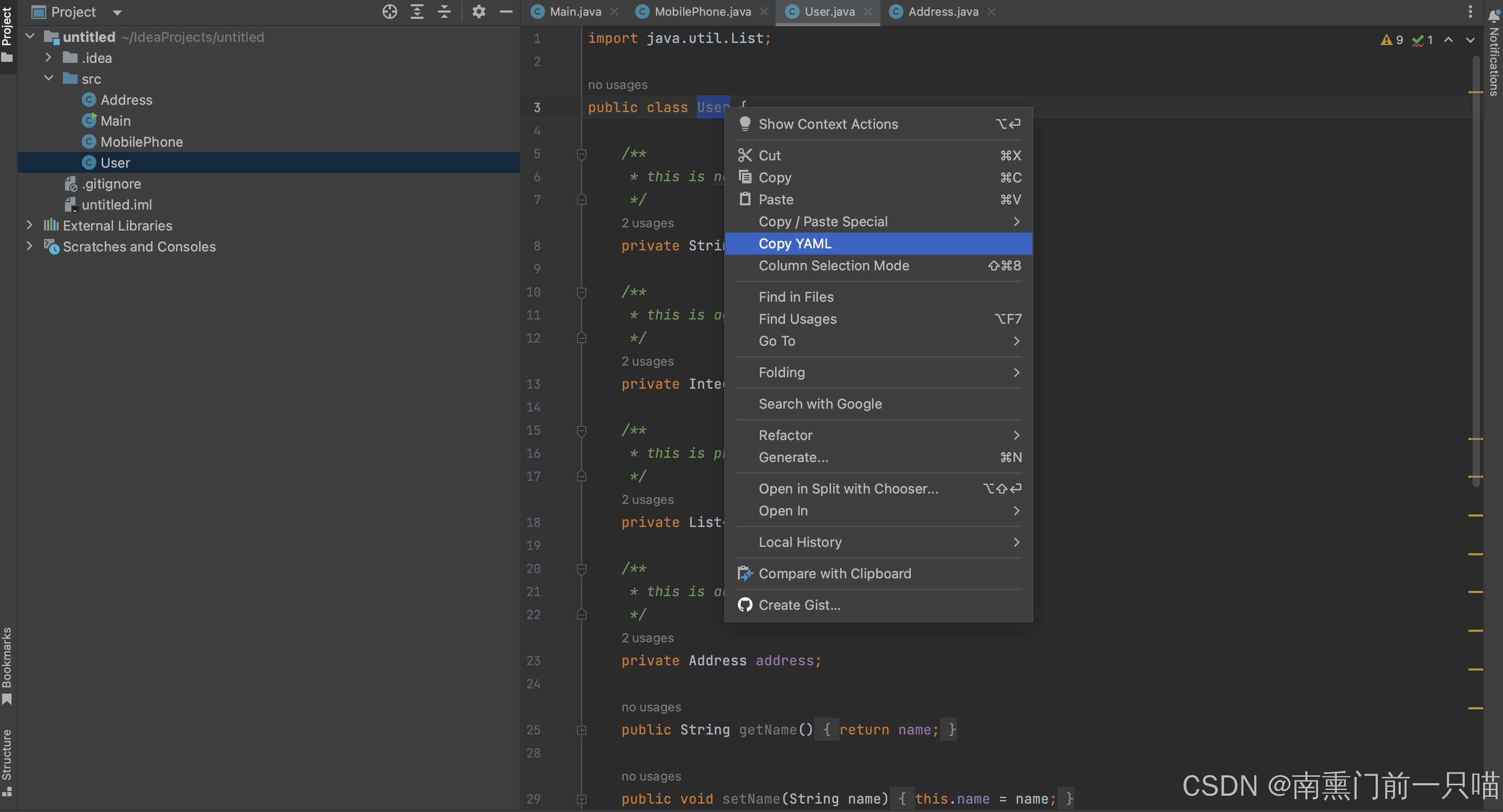Open the editor tabs more-options menu
Screen dimensions: 1503x812
coord(1471,12)
